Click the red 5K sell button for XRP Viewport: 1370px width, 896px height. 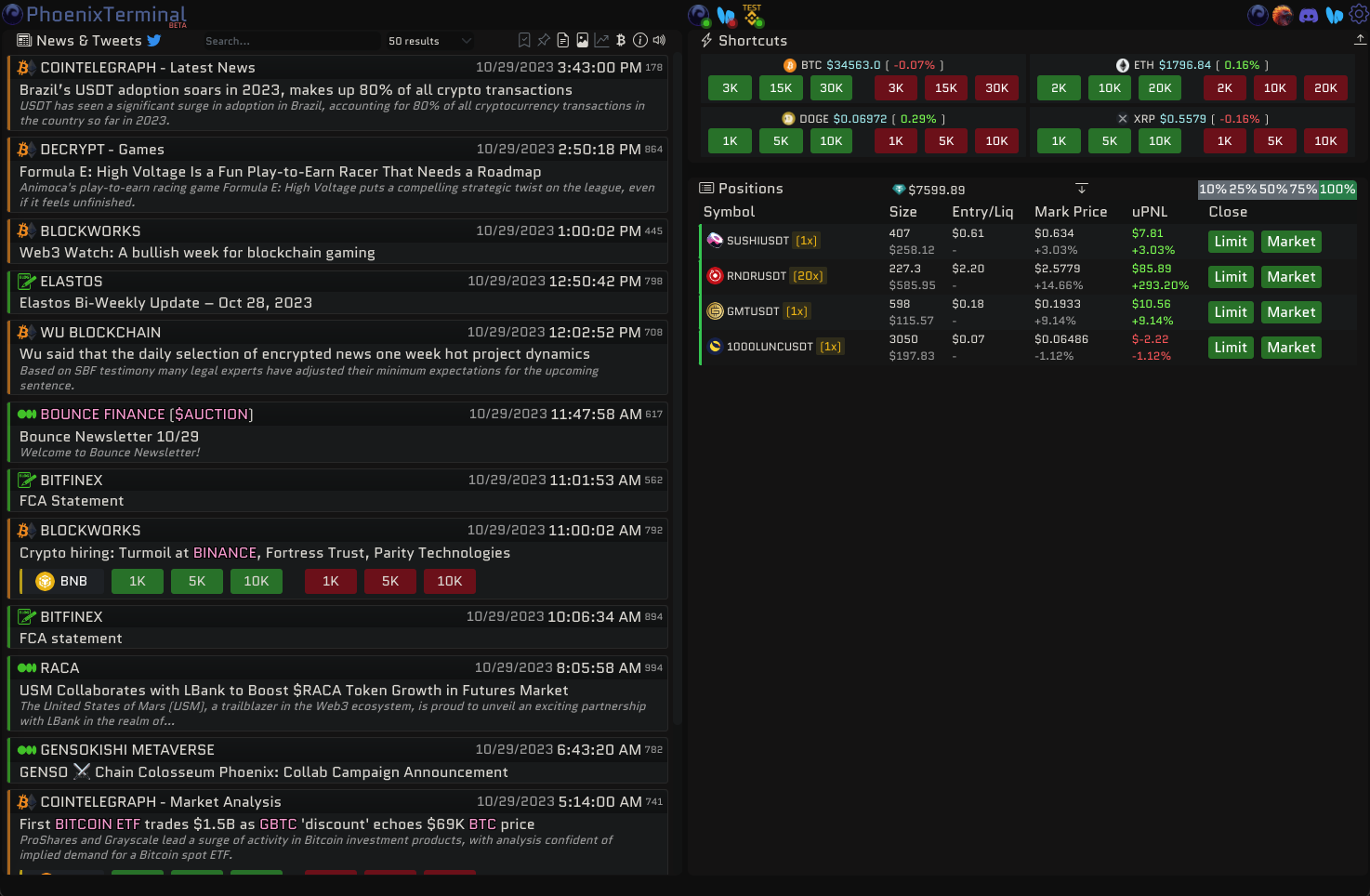click(x=1275, y=140)
